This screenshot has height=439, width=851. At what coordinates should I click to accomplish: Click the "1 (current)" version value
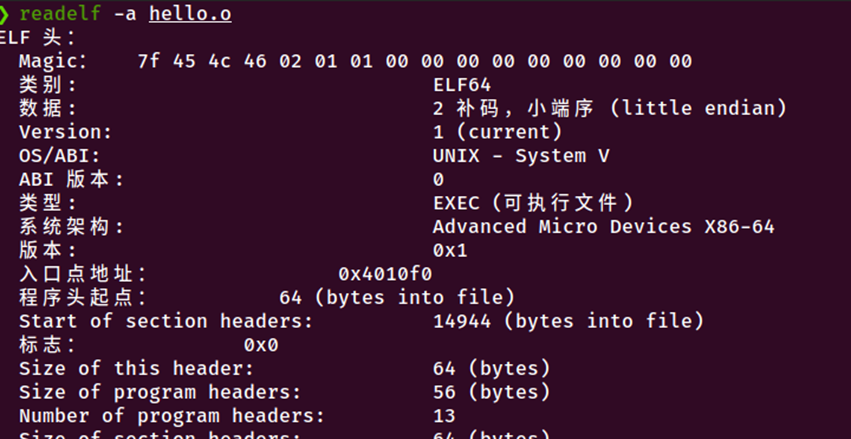point(497,132)
